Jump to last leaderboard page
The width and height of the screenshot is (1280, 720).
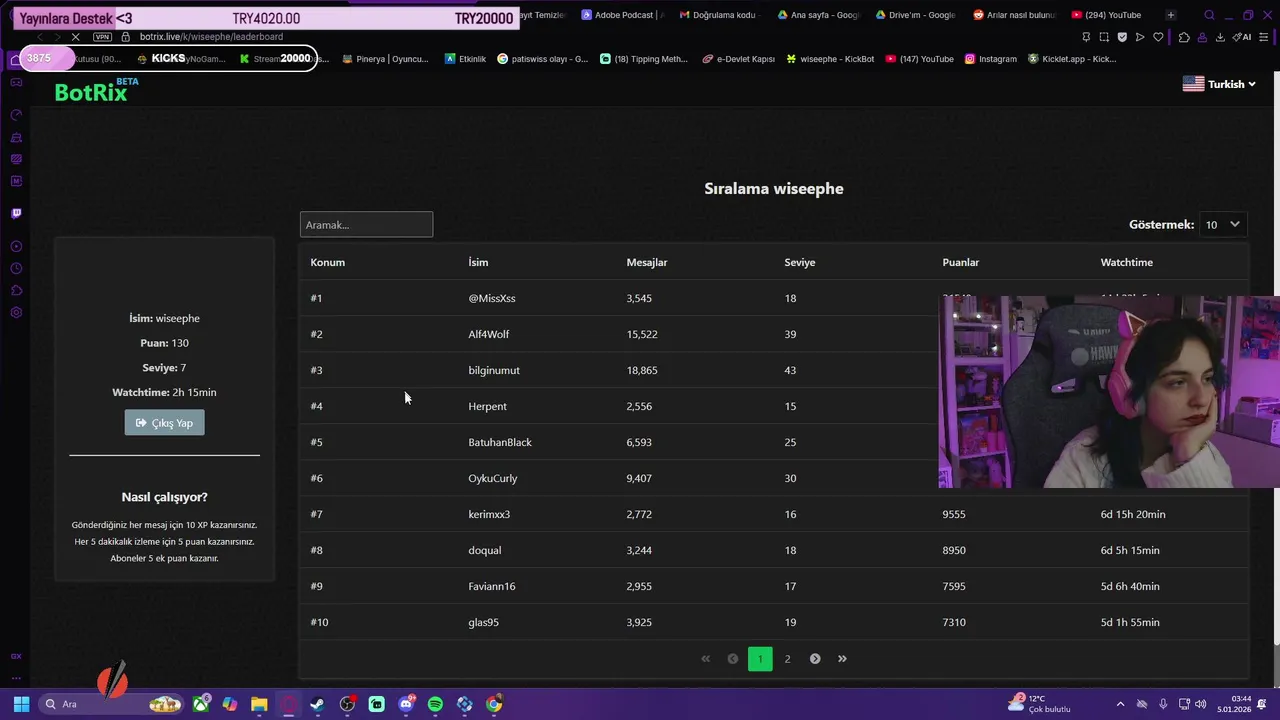842,658
